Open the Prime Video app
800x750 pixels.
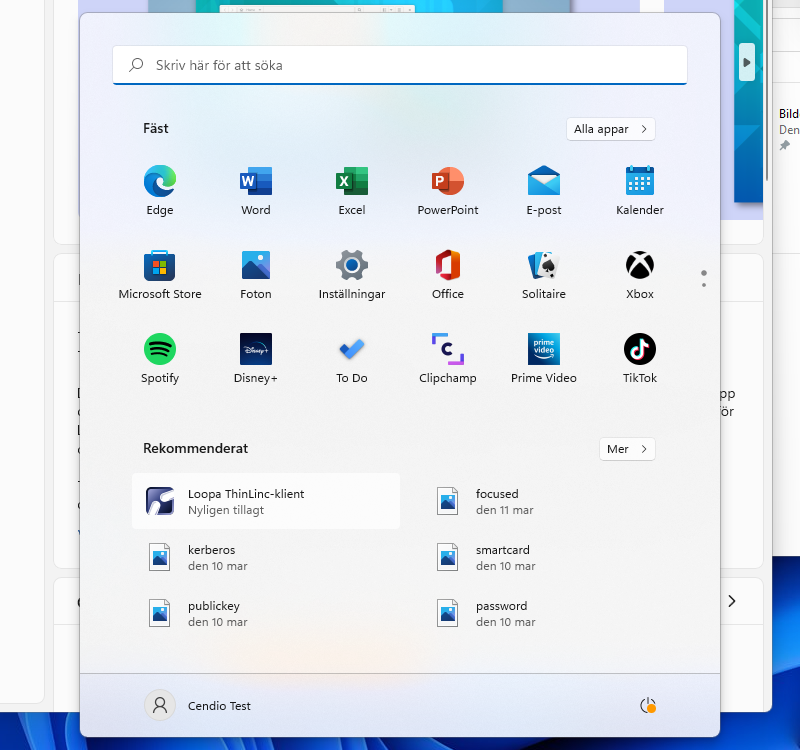pos(543,359)
